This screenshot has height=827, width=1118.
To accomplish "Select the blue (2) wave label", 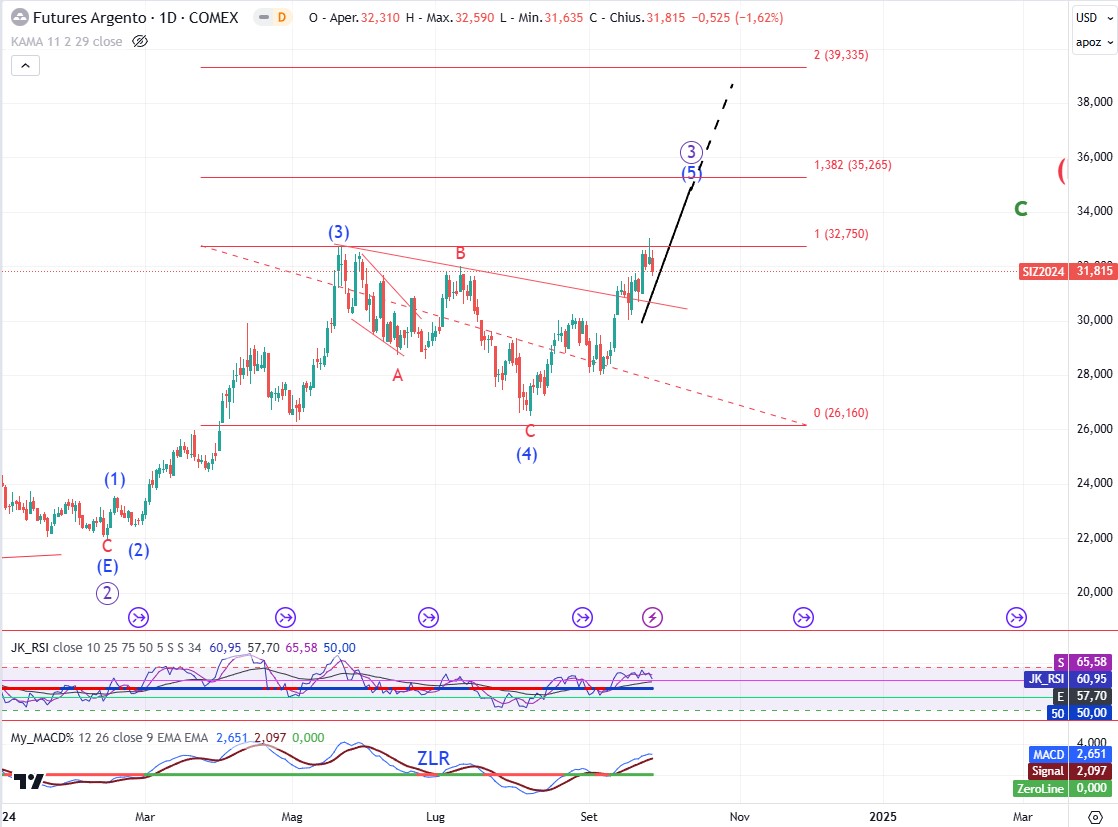I will 138,550.
